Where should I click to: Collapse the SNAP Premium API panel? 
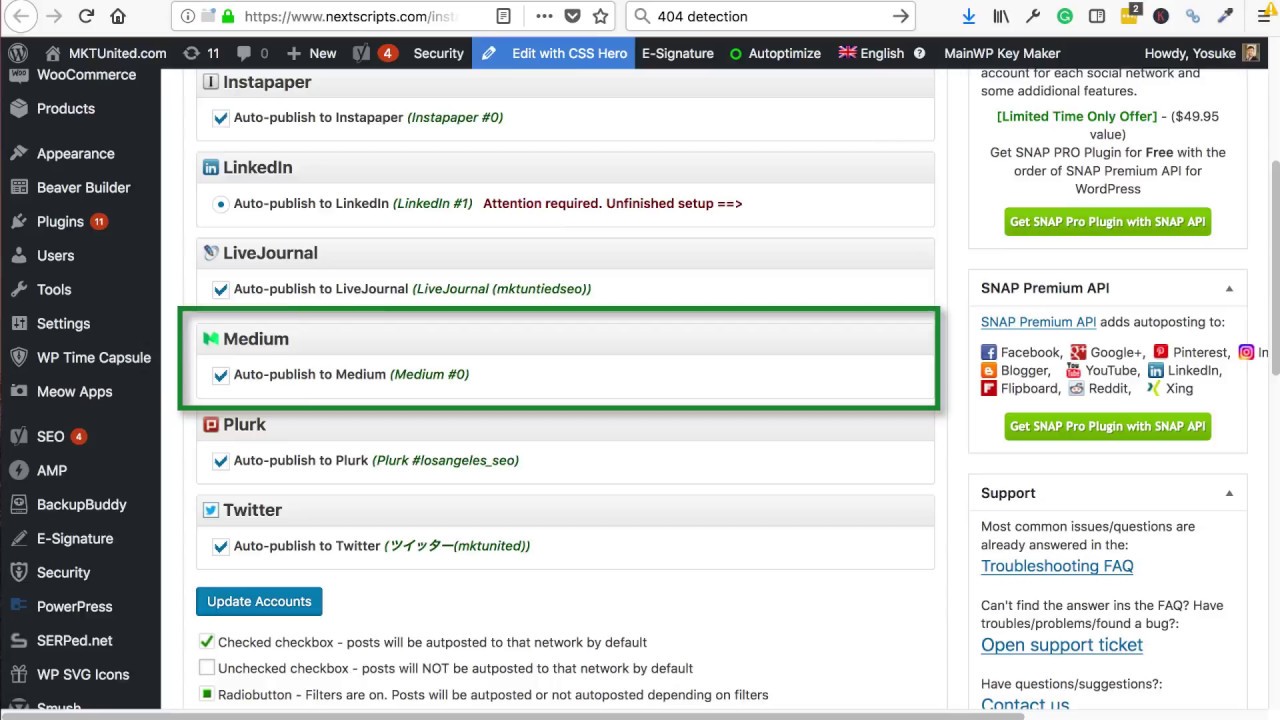(x=1229, y=288)
